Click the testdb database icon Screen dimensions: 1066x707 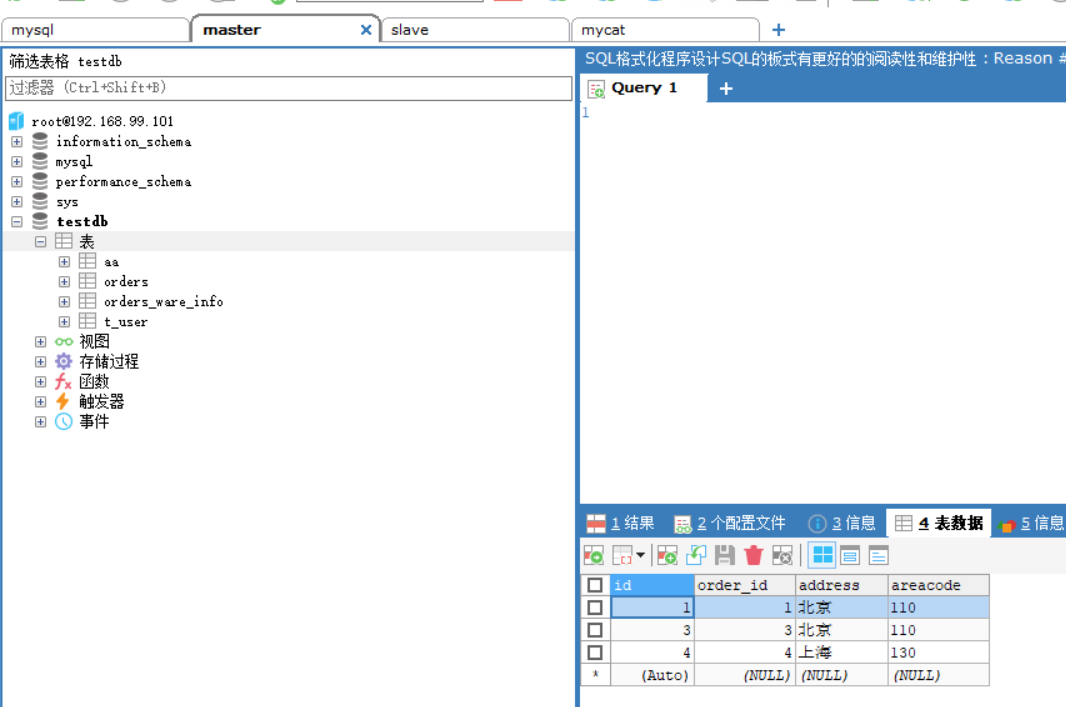click(x=40, y=222)
